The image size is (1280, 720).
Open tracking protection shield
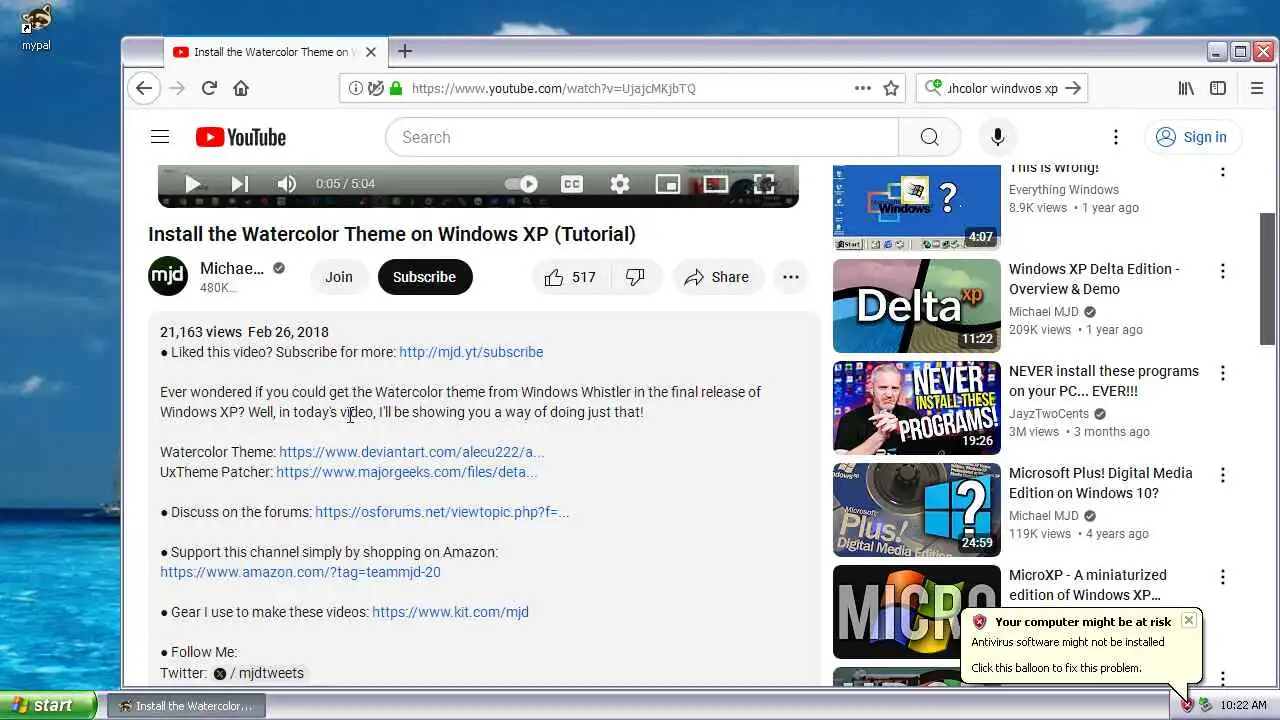point(376,88)
